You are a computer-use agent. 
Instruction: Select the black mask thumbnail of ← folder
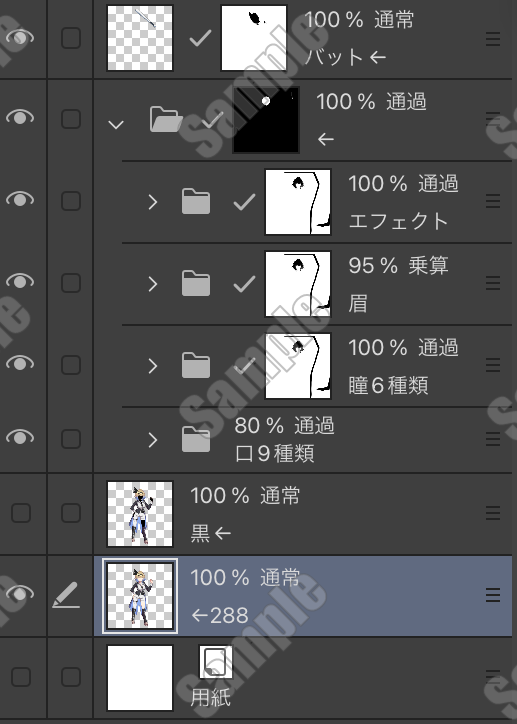coord(266,120)
